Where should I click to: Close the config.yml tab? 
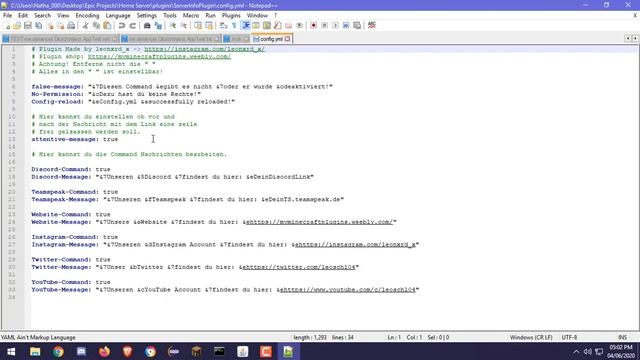click(x=287, y=39)
